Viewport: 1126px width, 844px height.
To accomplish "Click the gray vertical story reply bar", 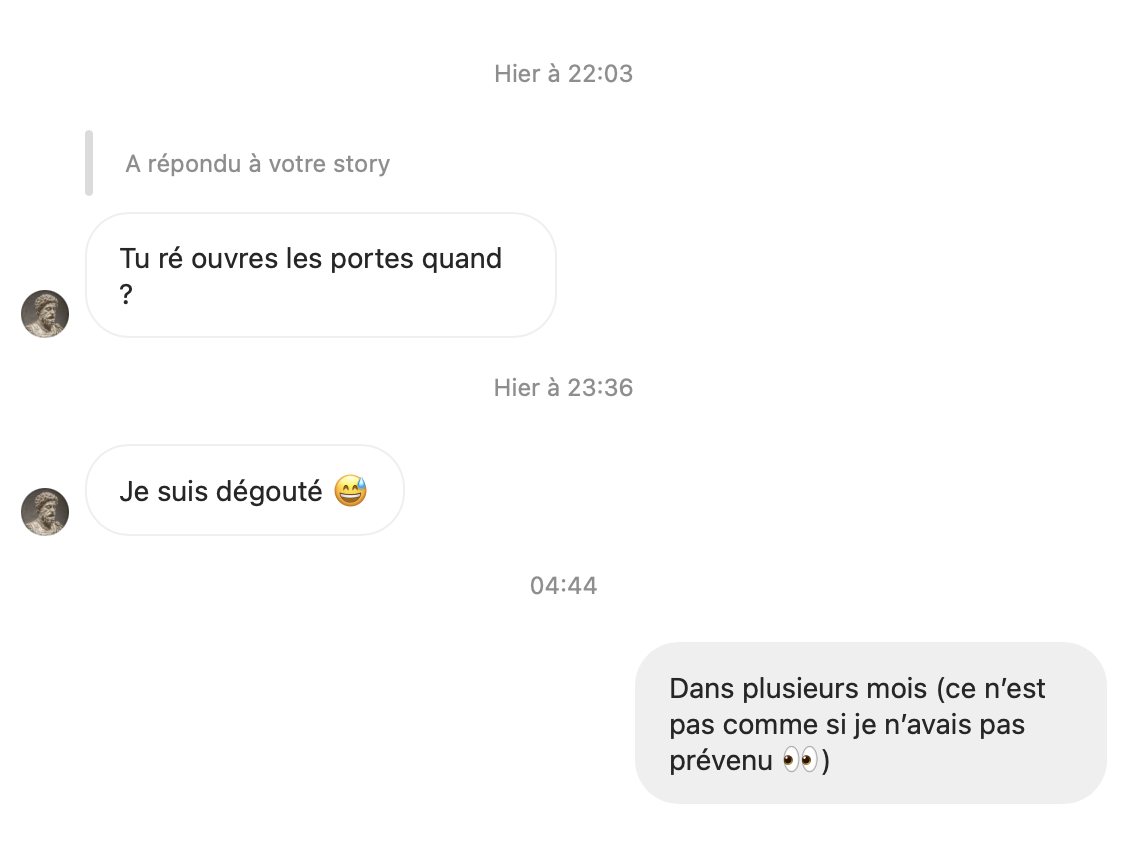I will tap(89, 163).
